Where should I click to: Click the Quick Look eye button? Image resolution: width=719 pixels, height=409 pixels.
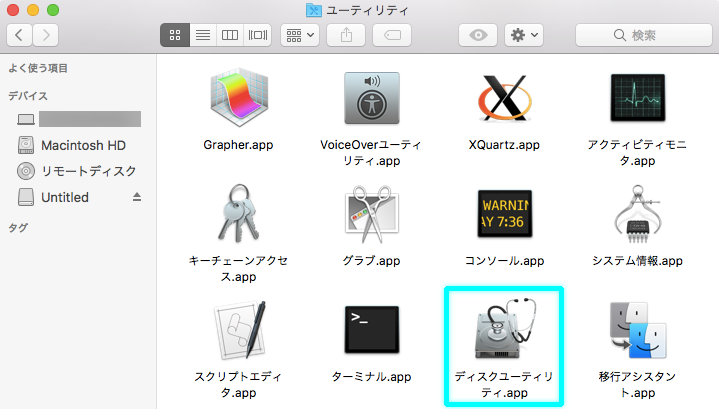click(478, 35)
